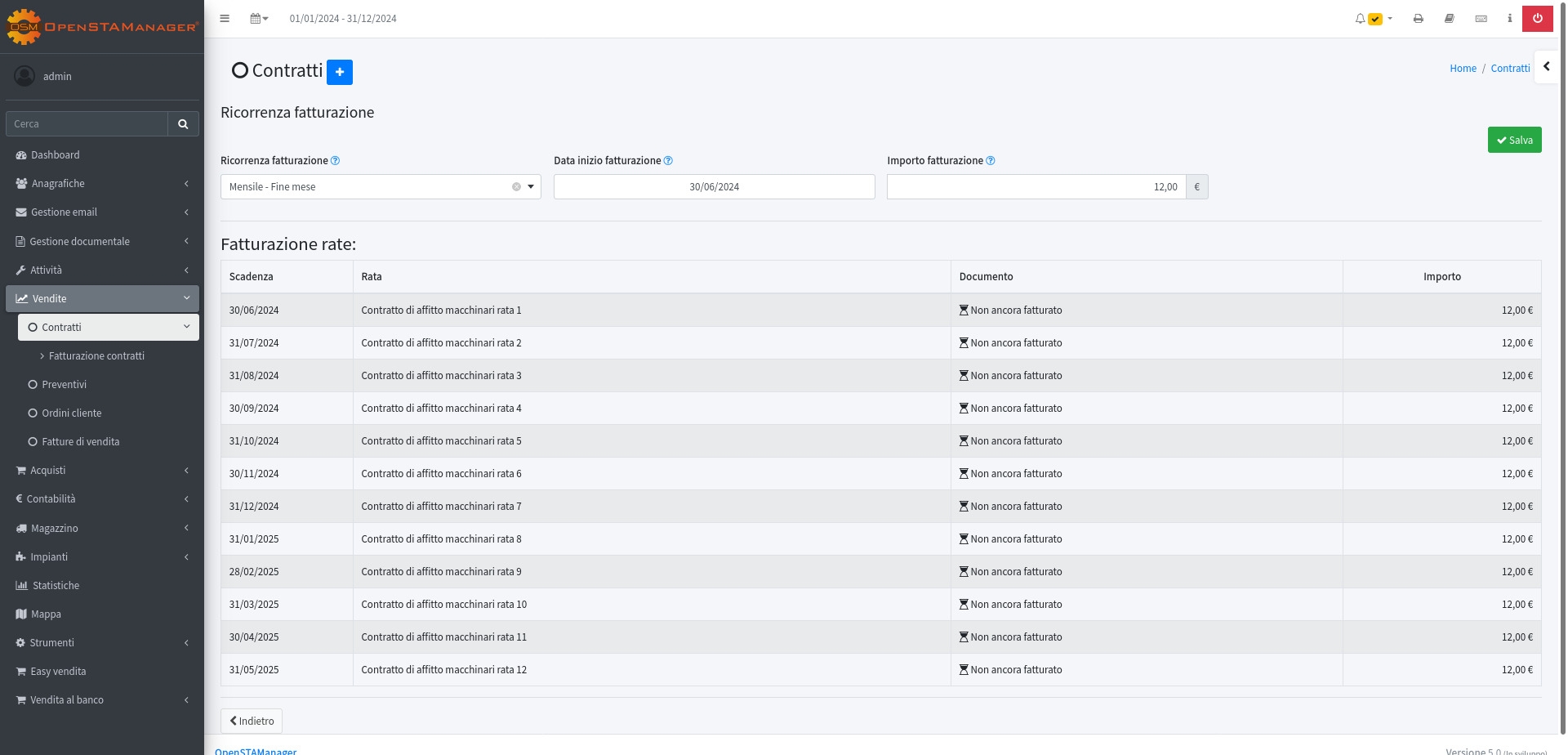Click the Indietro back button
The height and width of the screenshot is (755, 1568).
click(252, 721)
